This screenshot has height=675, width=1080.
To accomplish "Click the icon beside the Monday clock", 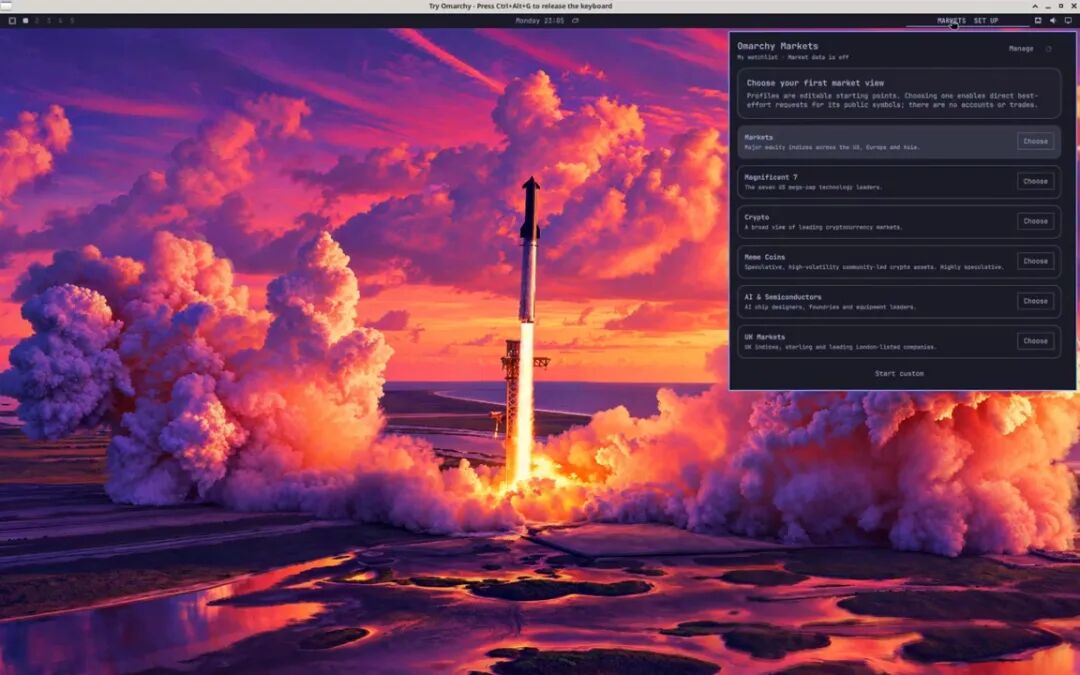I will click(x=575, y=21).
